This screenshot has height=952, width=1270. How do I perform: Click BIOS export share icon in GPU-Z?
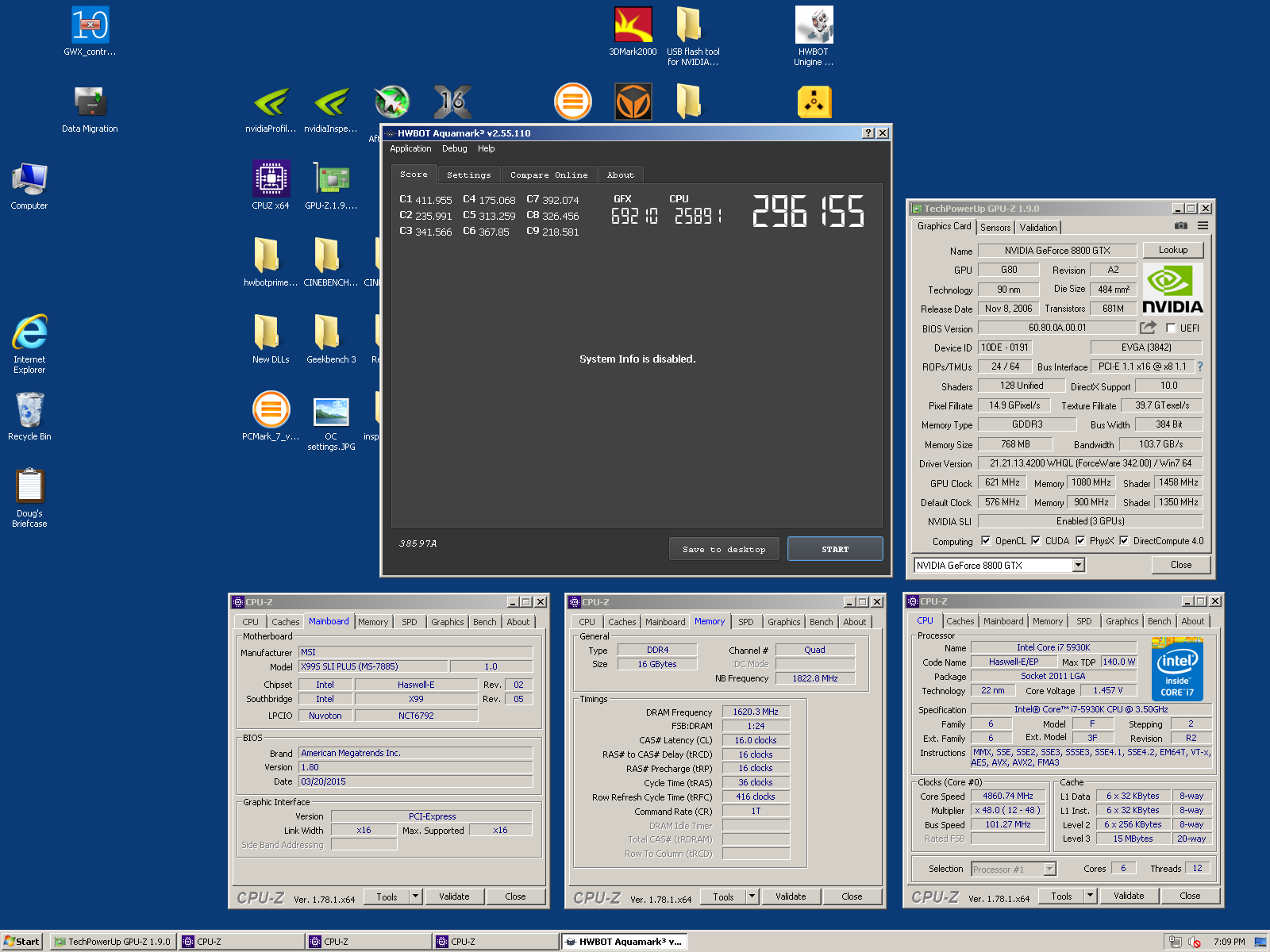tap(1148, 327)
